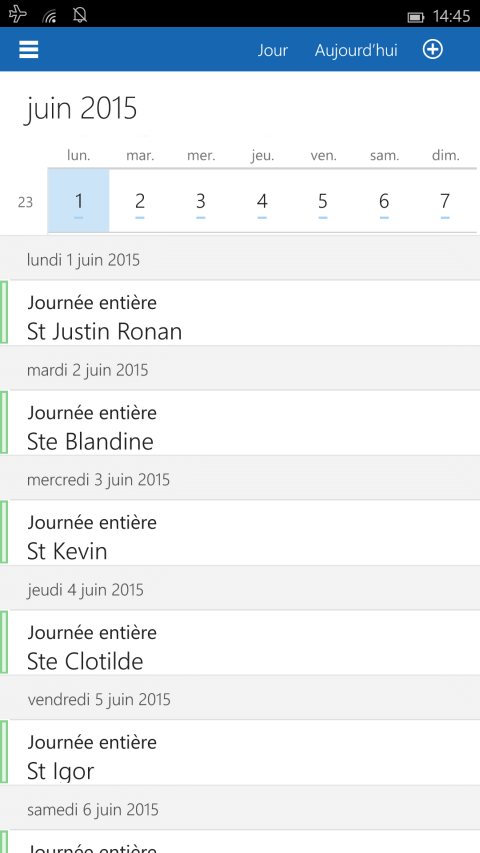Open the juin 2015 month picker
This screenshot has height=853, width=480.
(81, 108)
